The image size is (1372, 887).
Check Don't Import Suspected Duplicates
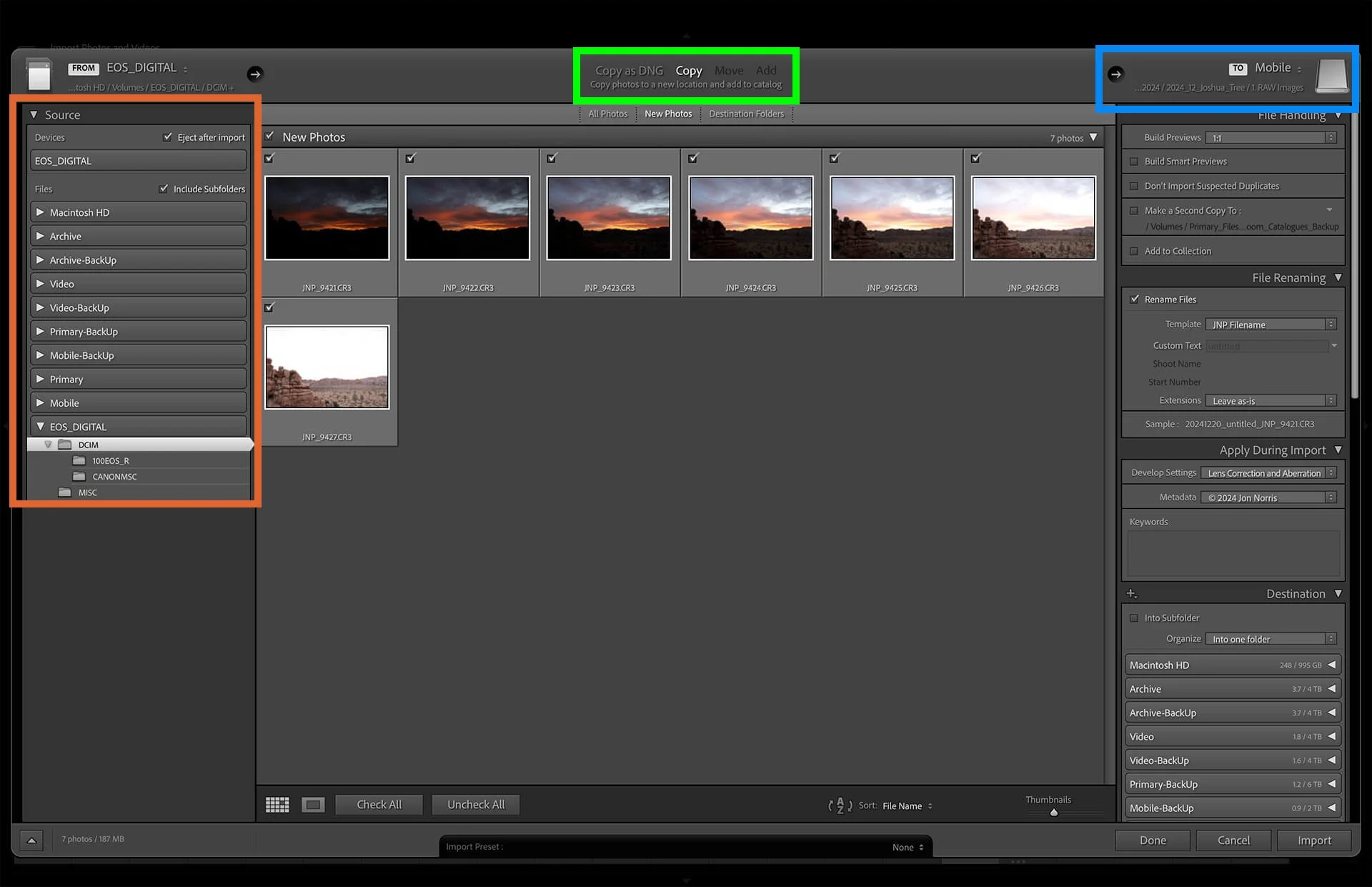[1134, 186]
